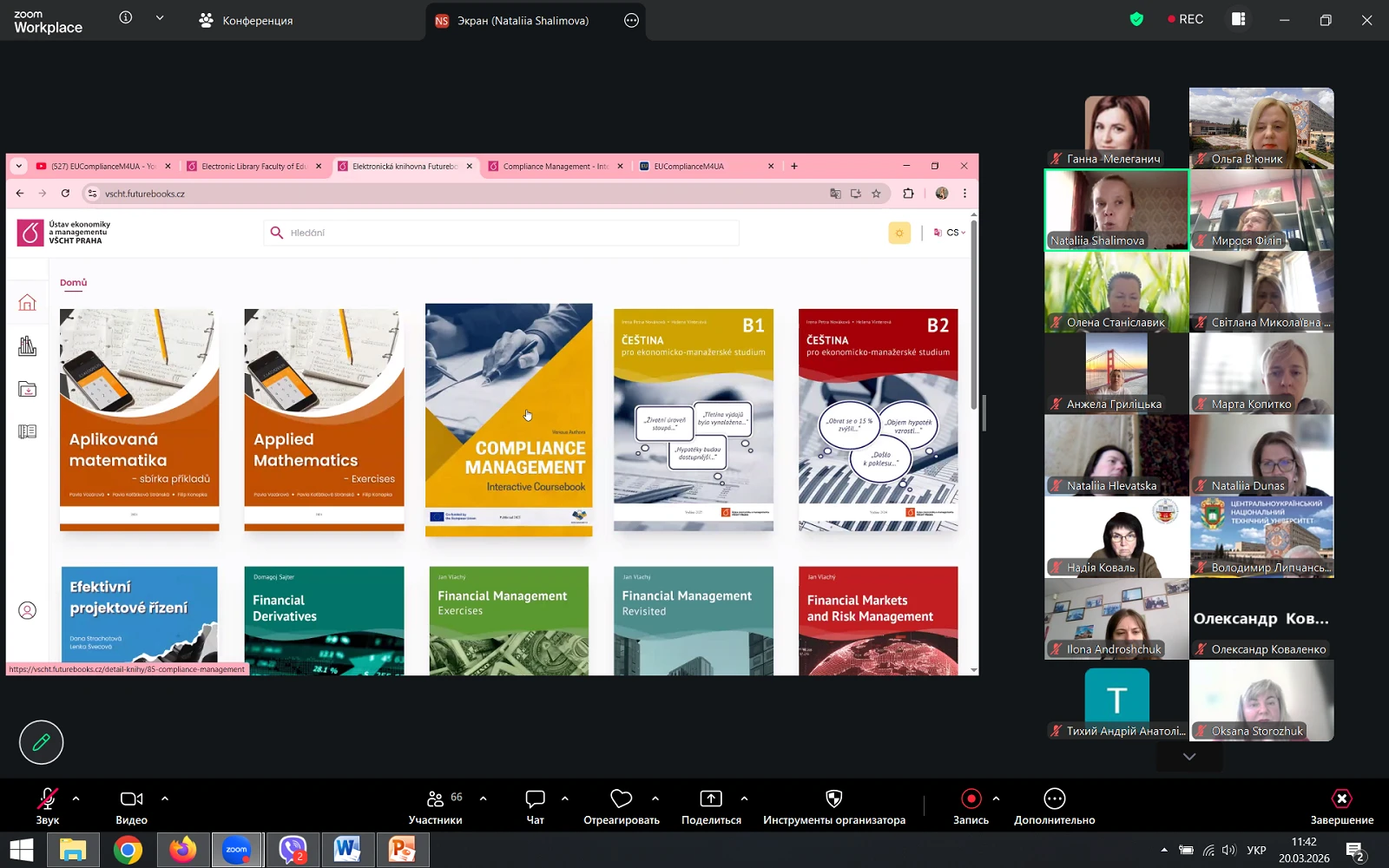1389x868 pixels.
Task: Open the Participants list
Action: pyautogui.click(x=435, y=806)
